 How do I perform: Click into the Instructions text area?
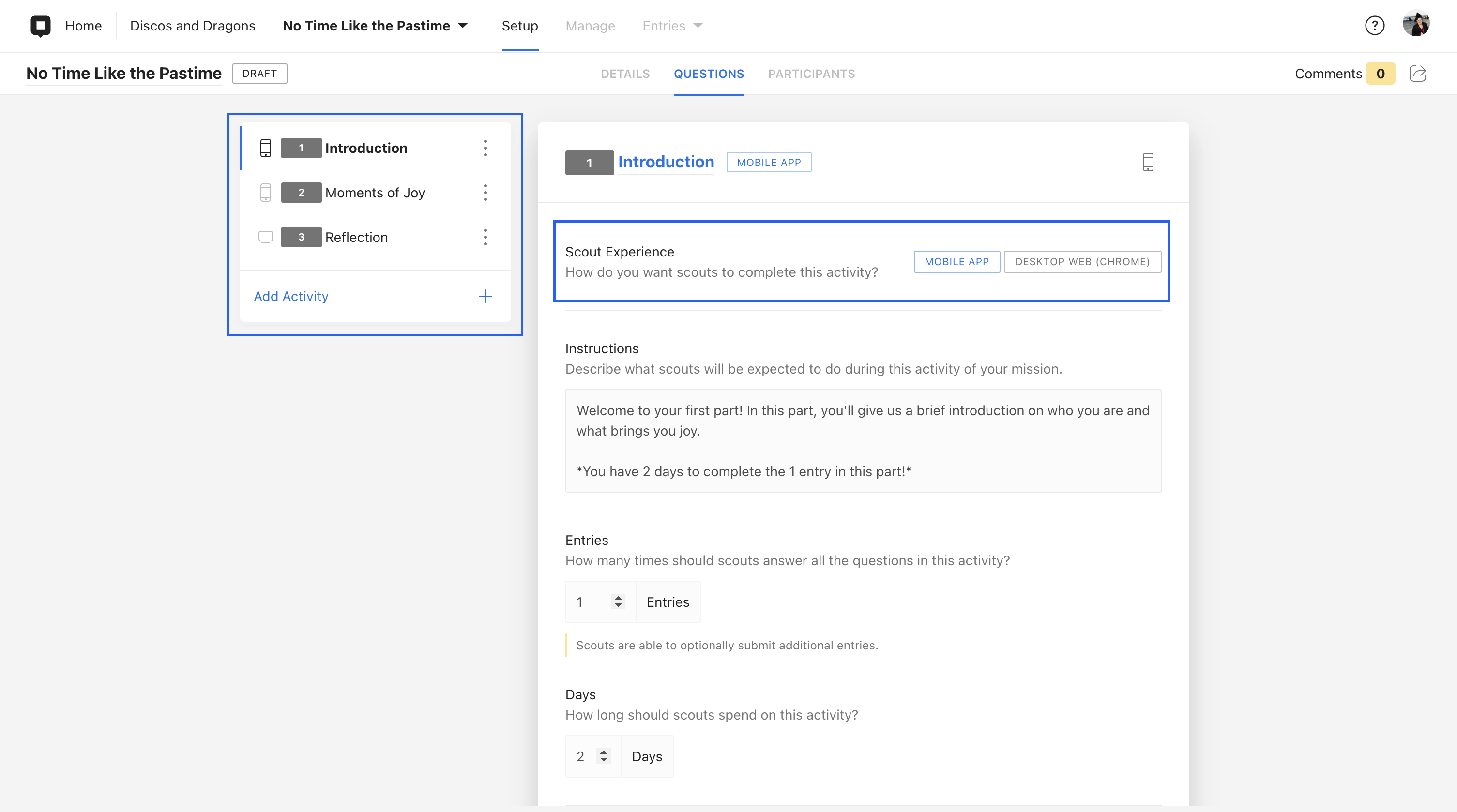[863, 440]
